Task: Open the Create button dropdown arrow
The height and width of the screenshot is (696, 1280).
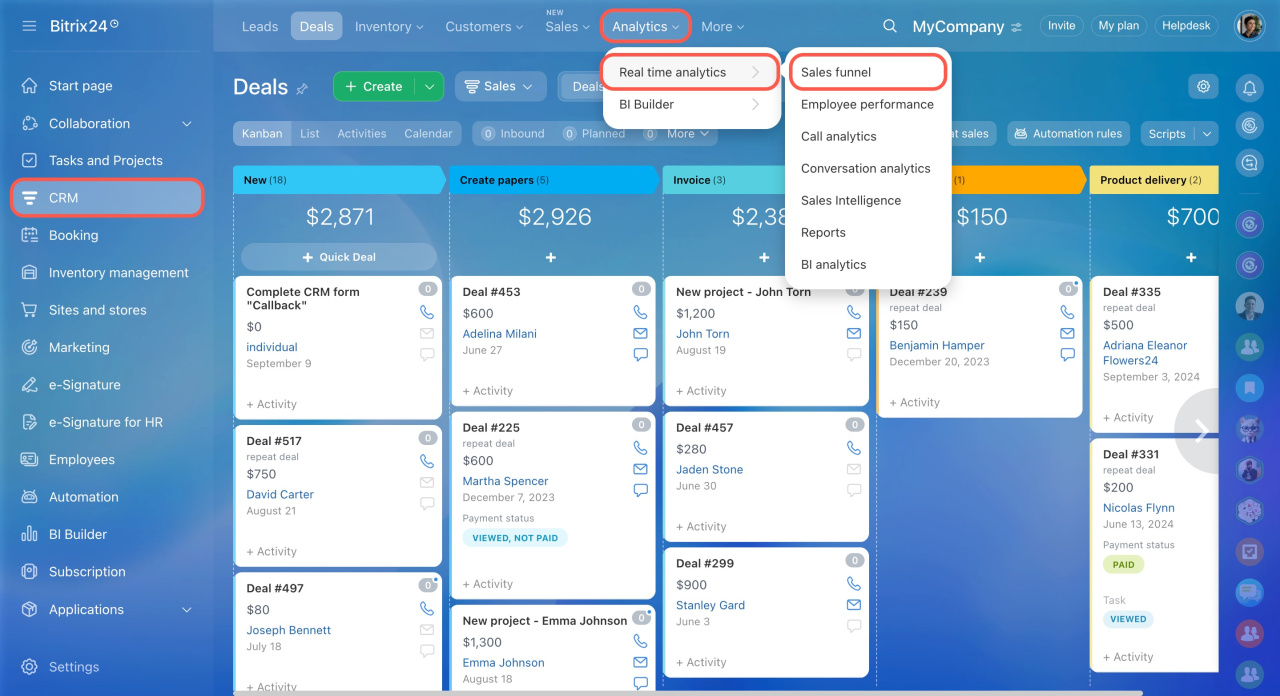Action: pos(429,86)
